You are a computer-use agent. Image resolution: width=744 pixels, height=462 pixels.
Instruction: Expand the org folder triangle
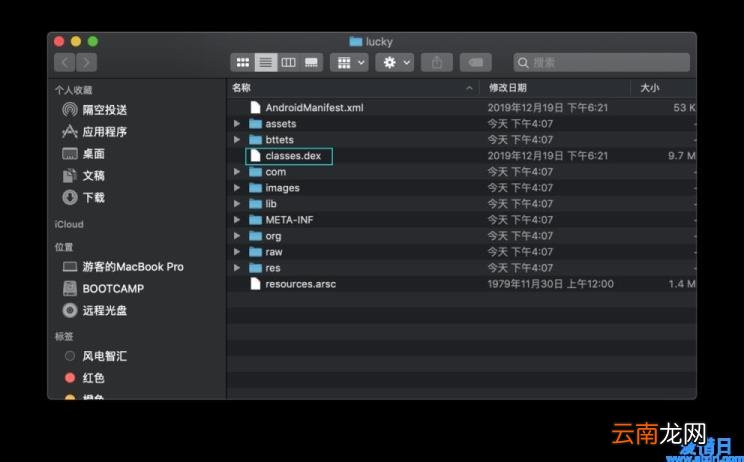point(237,236)
